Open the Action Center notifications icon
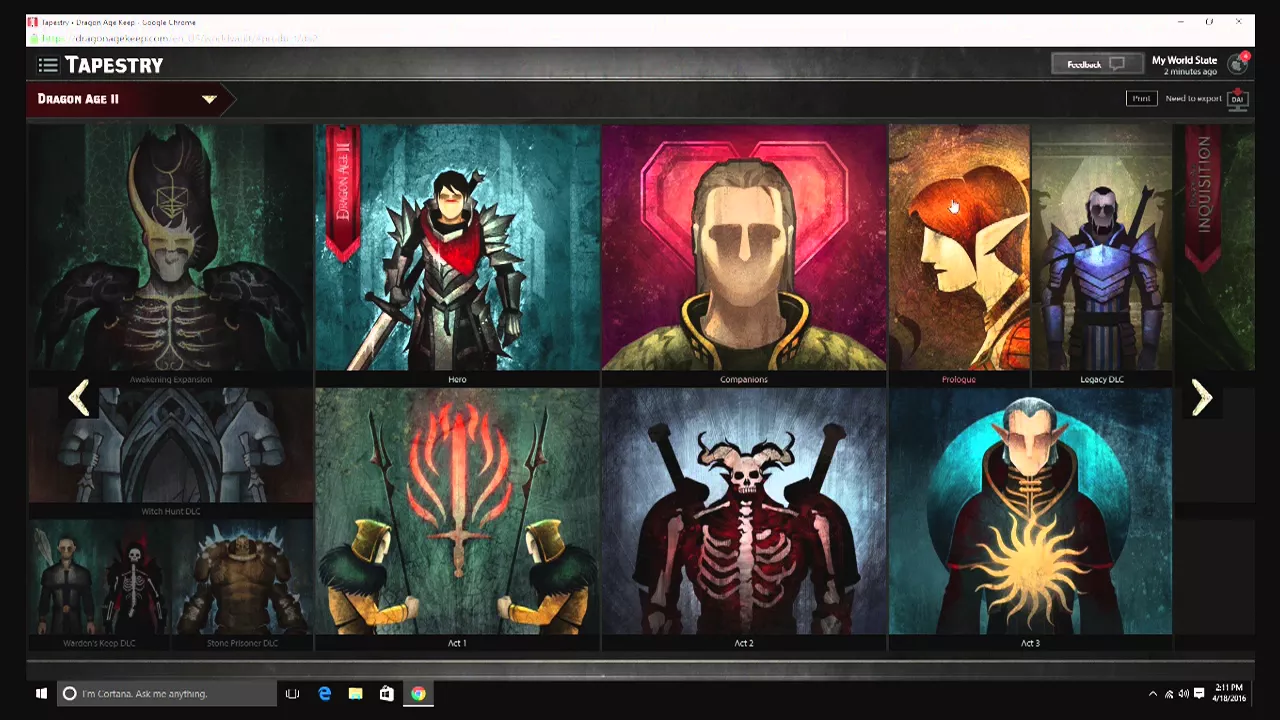This screenshot has height=720, width=1280. pyautogui.click(x=1199, y=694)
